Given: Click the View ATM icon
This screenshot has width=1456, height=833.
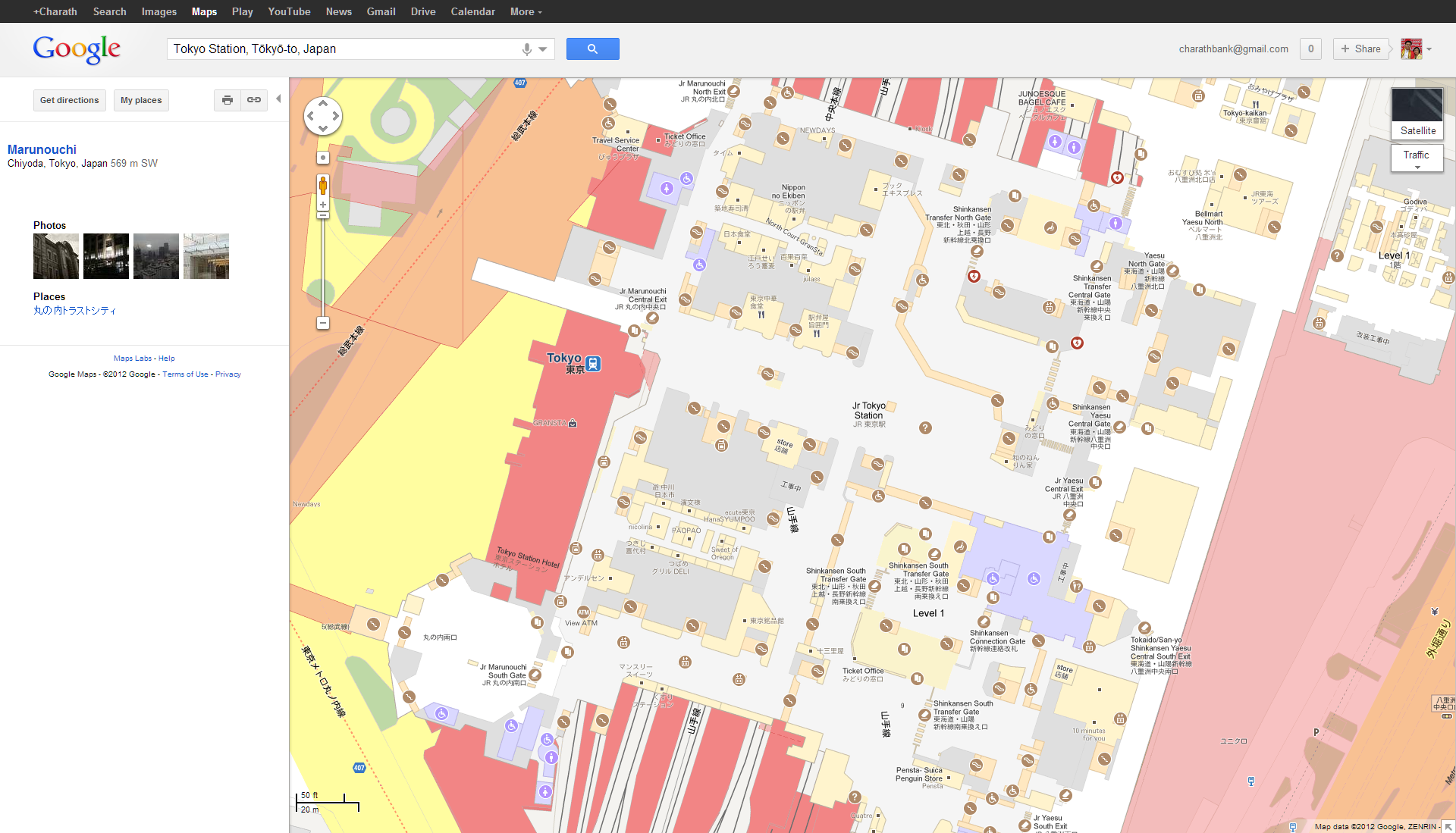Looking at the screenshot, I should tap(583, 612).
